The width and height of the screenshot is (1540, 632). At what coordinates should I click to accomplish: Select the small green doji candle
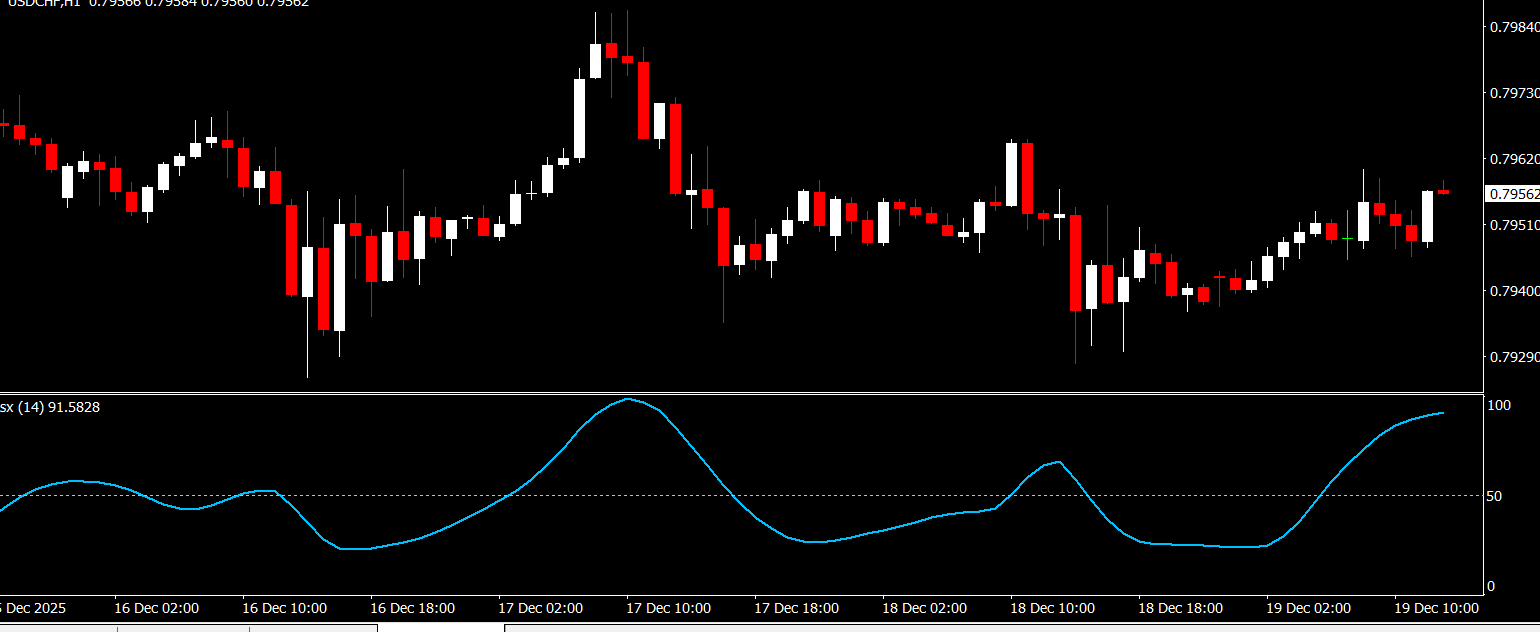pyautogui.click(x=1347, y=239)
